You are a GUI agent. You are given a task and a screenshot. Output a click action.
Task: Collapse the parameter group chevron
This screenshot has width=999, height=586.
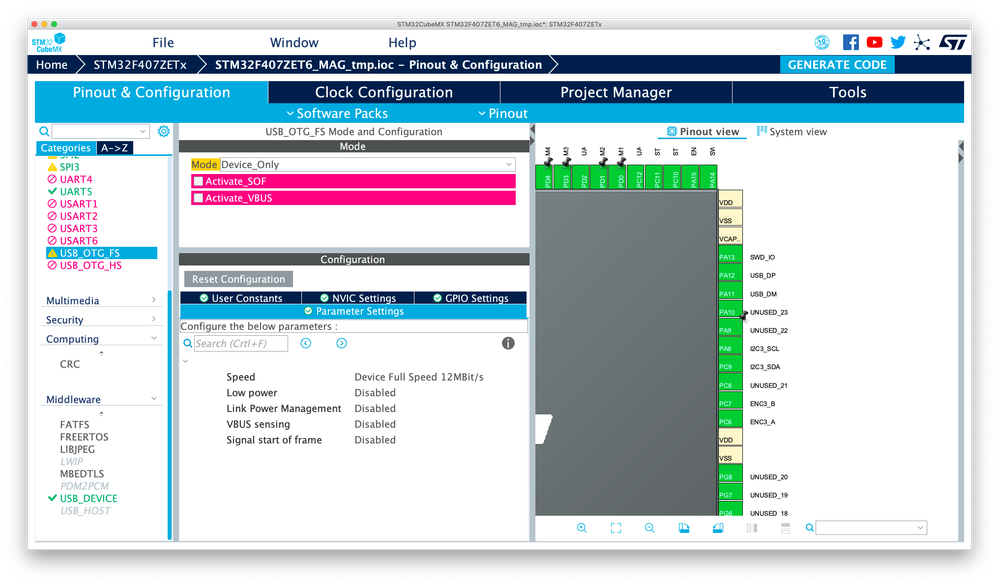(x=185, y=361)
